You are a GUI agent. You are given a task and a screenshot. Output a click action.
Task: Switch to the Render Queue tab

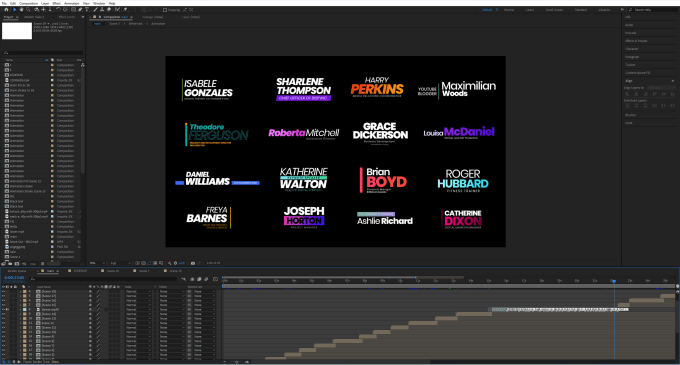point(17,271)
